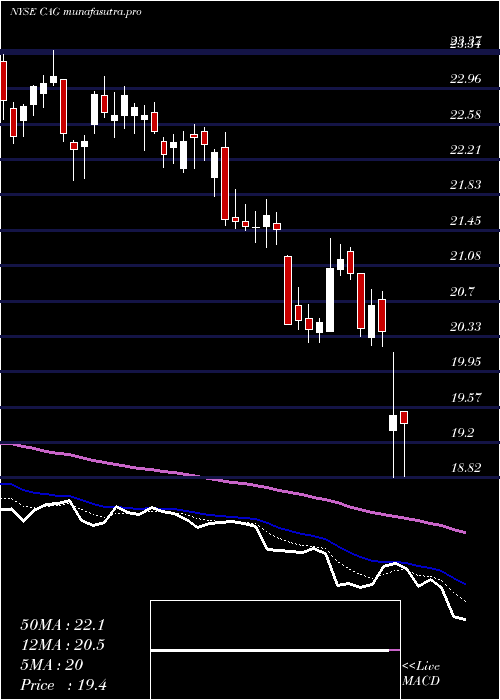Image resolution: width=500 pixels, height=700 pixels.
Task: Click the 21.83 price axis label
Action: 465,185
